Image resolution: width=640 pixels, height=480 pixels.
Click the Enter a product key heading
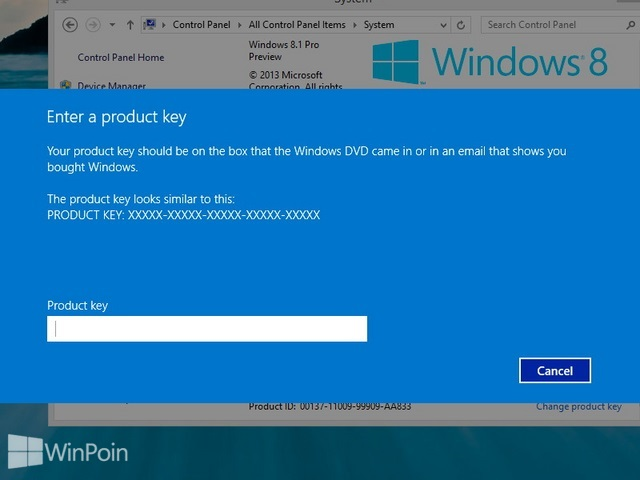point(117,117)
